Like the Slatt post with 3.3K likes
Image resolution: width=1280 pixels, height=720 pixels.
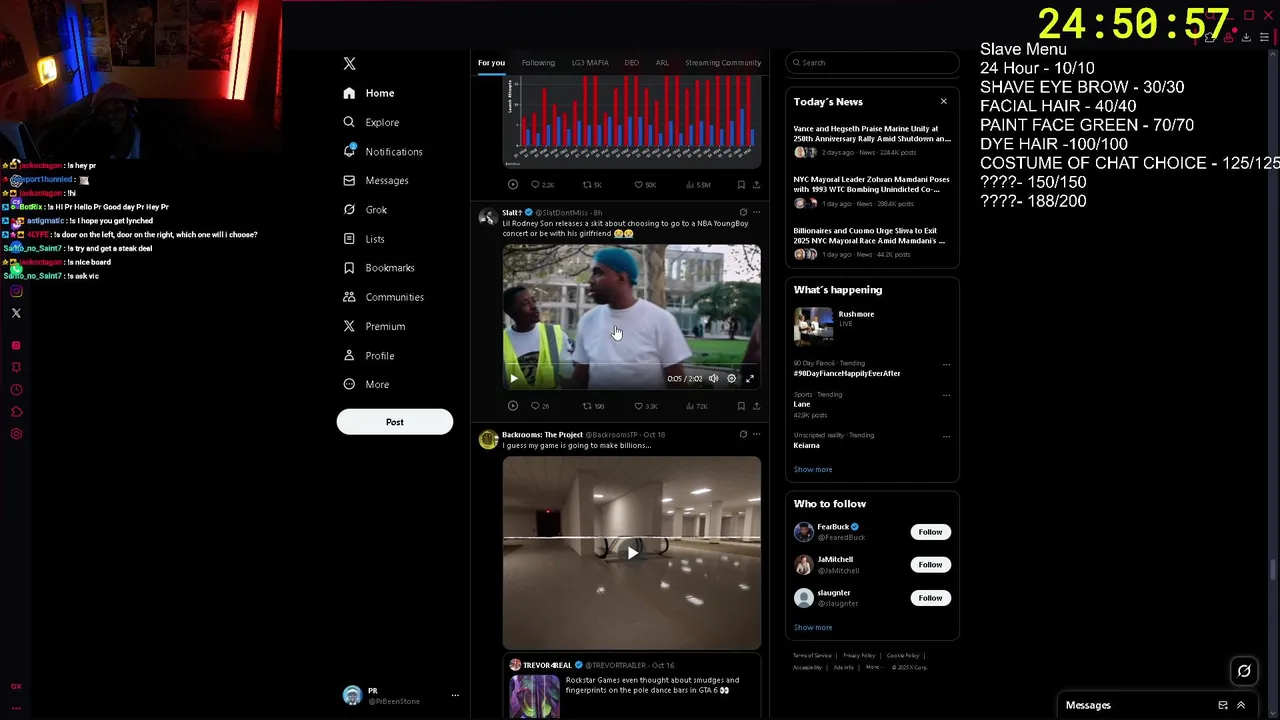645,406
